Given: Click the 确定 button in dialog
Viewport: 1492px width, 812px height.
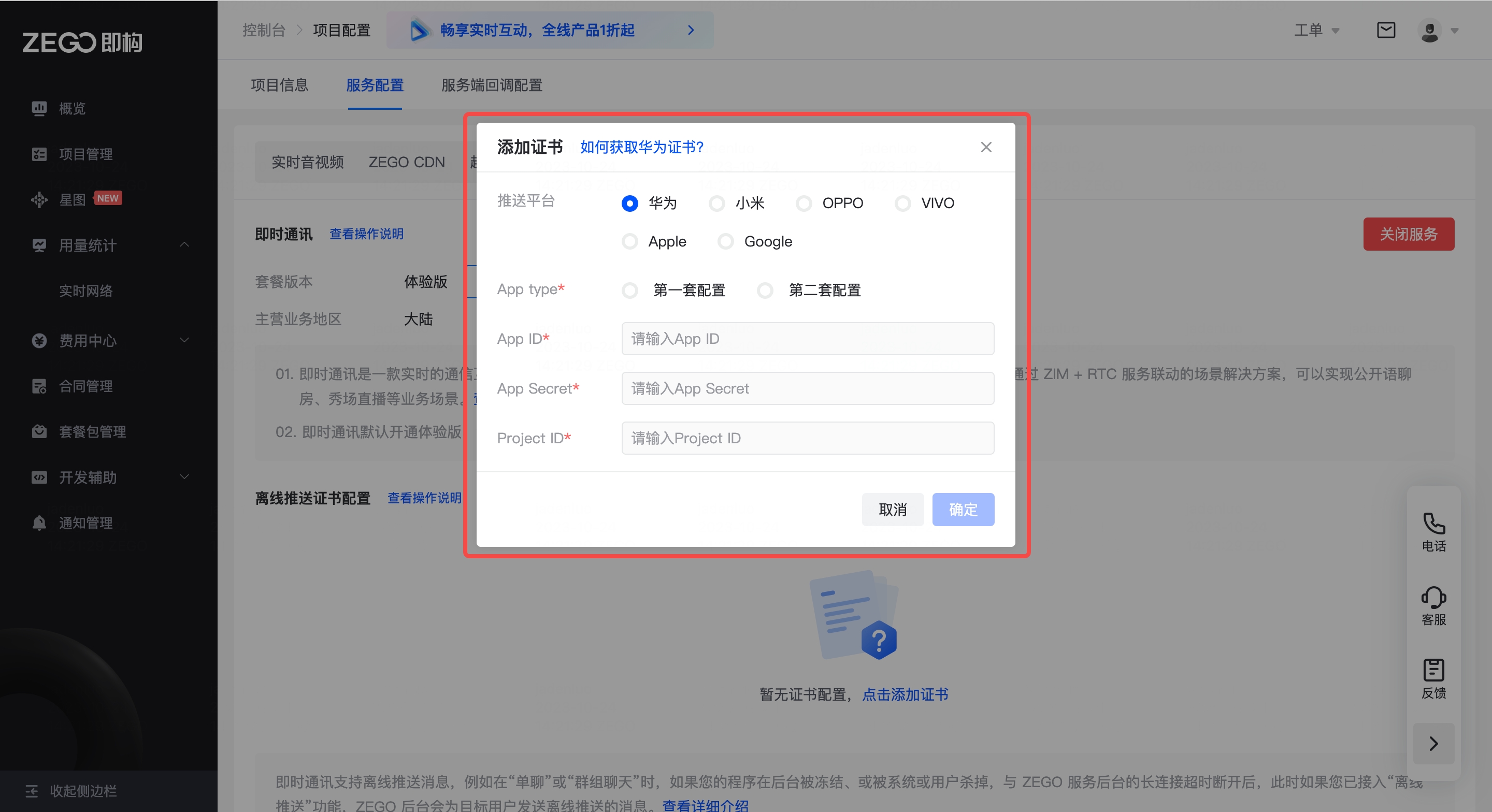Looking at the screenshot, I should point(963,510).
